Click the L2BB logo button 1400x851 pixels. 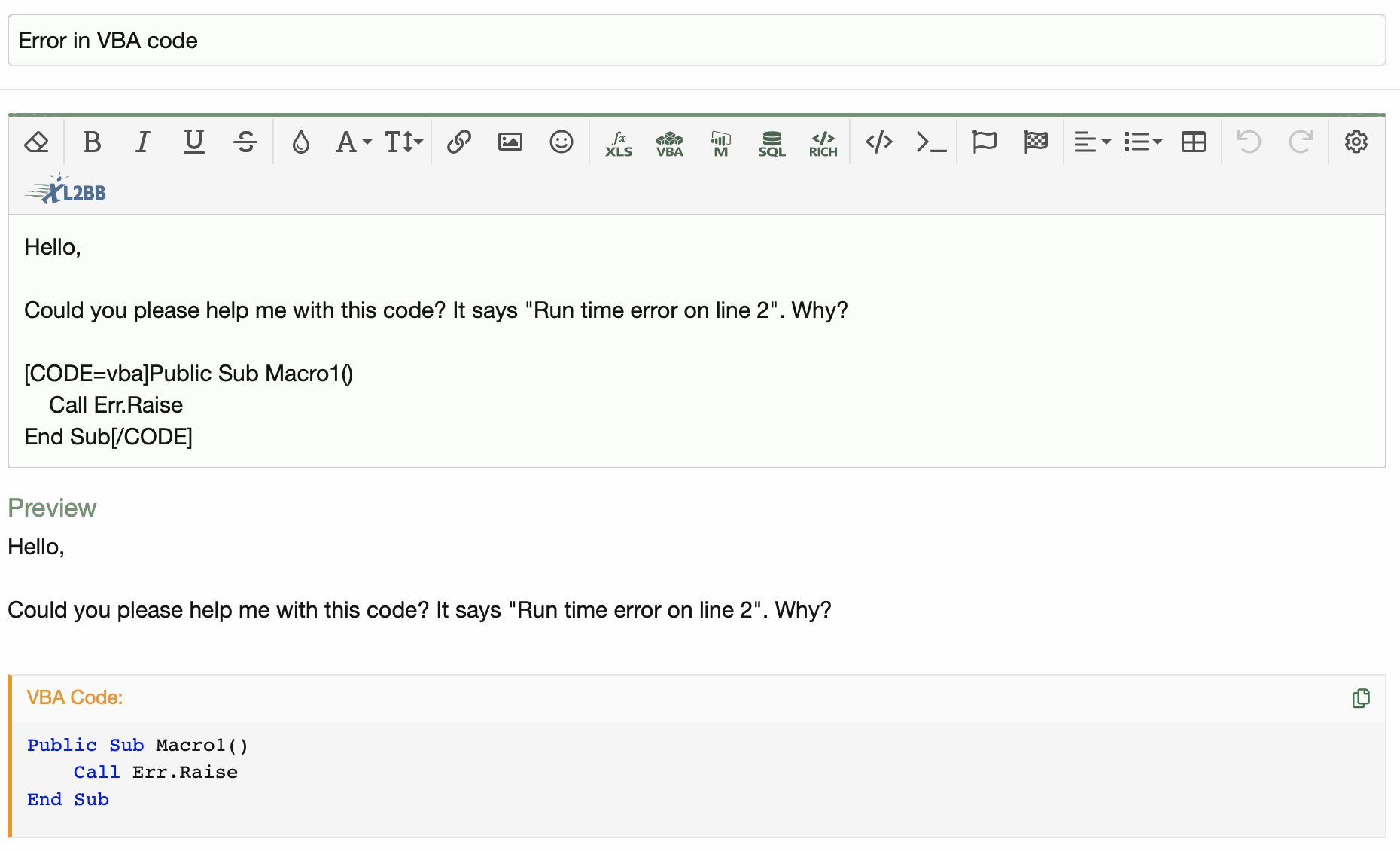click(64, 191)
